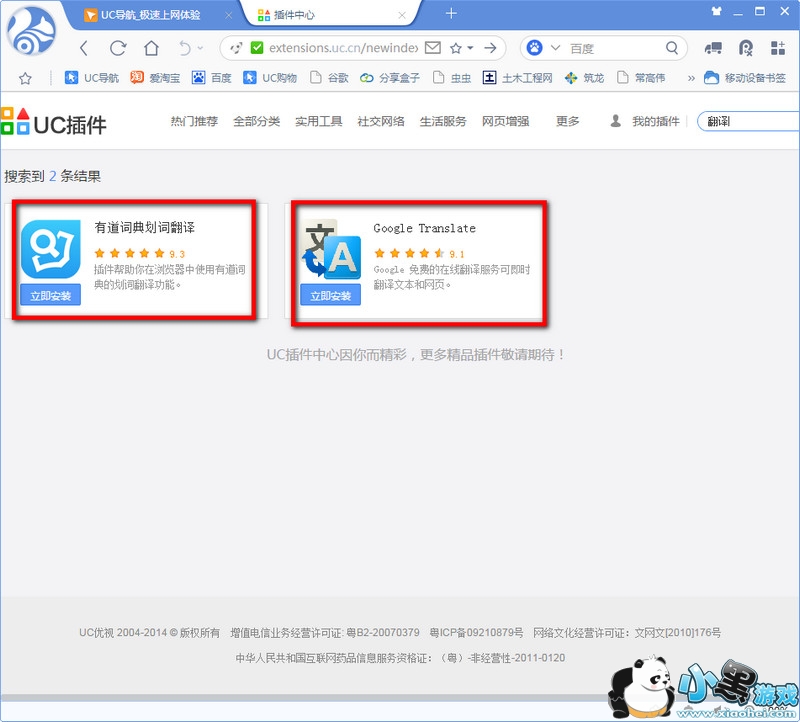Bookmark this page with the star icon

pyautogui.click(x=456, y=48)
